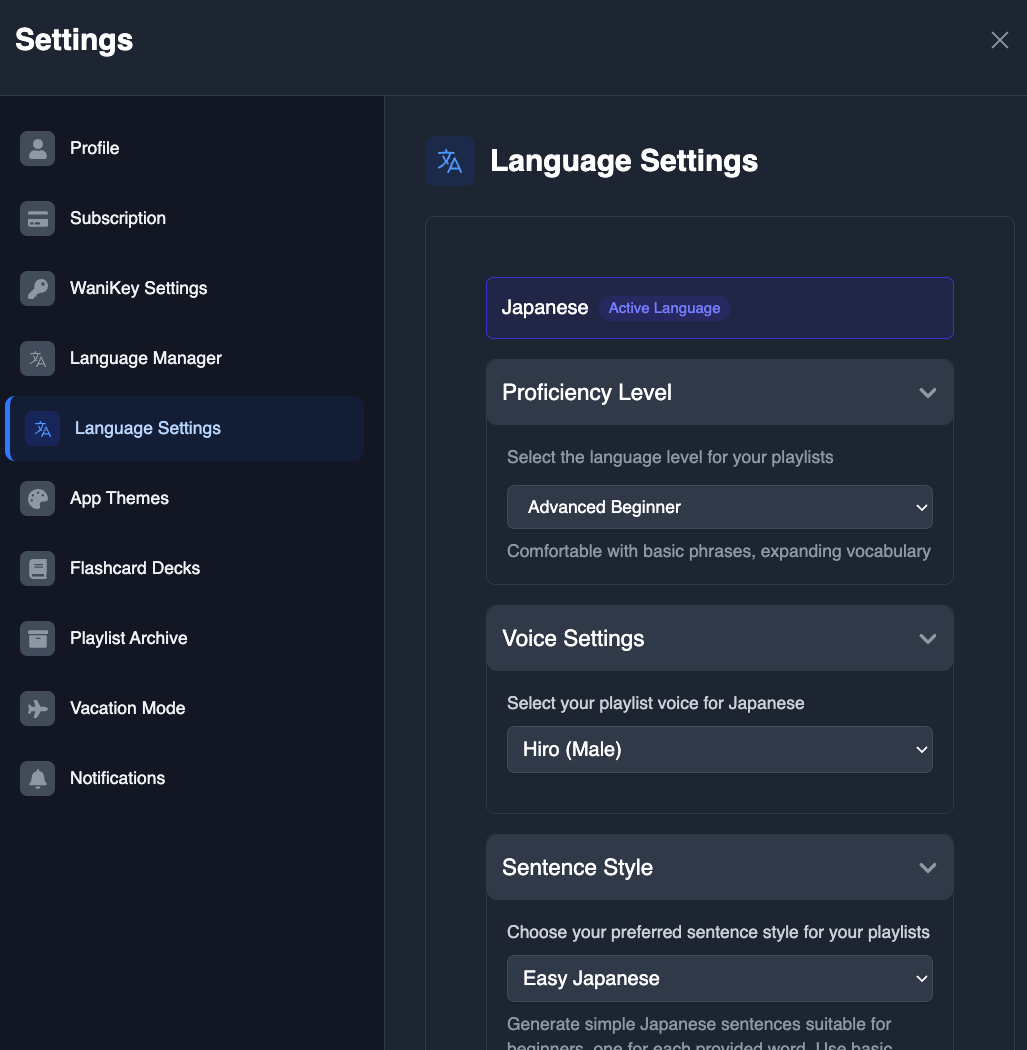Click the Flashcard Decks book icon
Screen dimensions: 1027x1050
(38, 568)
